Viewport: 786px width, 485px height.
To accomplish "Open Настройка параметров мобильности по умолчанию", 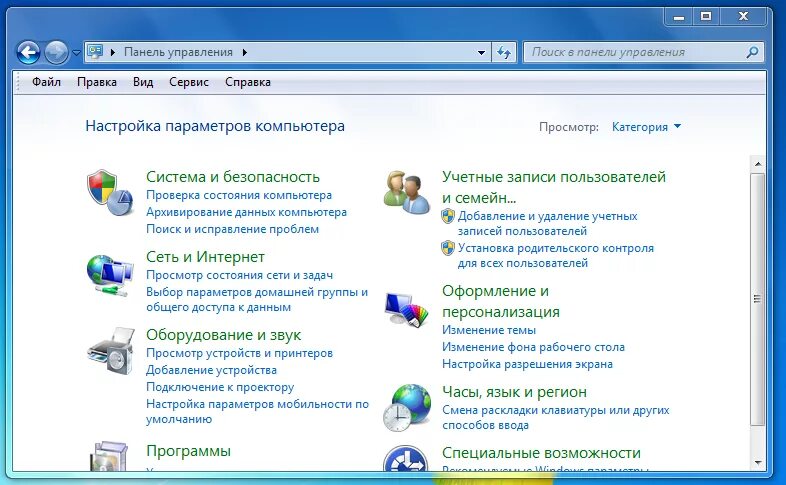I will pos(257,411).
